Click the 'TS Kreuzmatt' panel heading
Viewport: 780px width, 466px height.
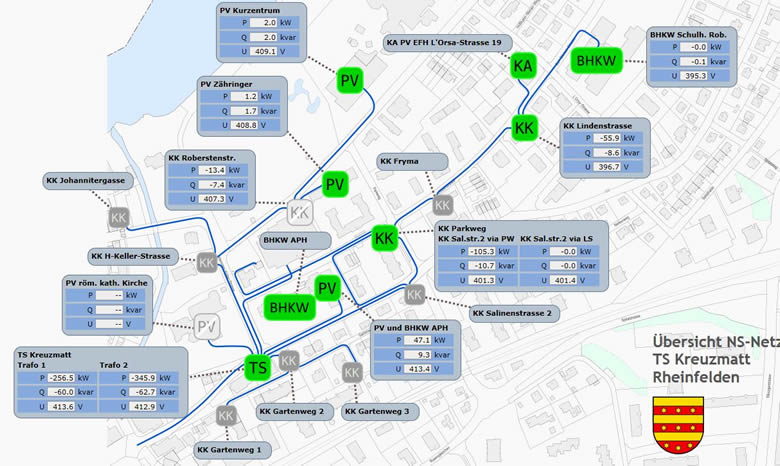pos(45,355)
